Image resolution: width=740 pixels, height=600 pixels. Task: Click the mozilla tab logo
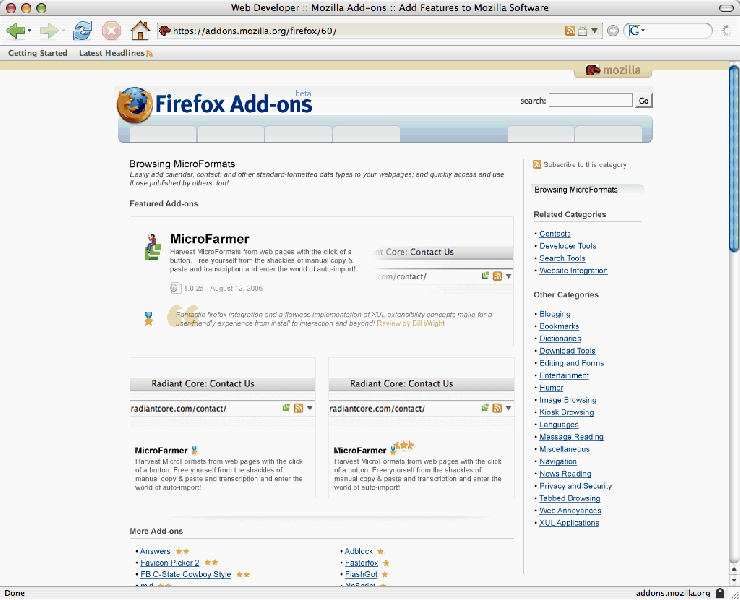pyautogui.click(x=613, y=70)
